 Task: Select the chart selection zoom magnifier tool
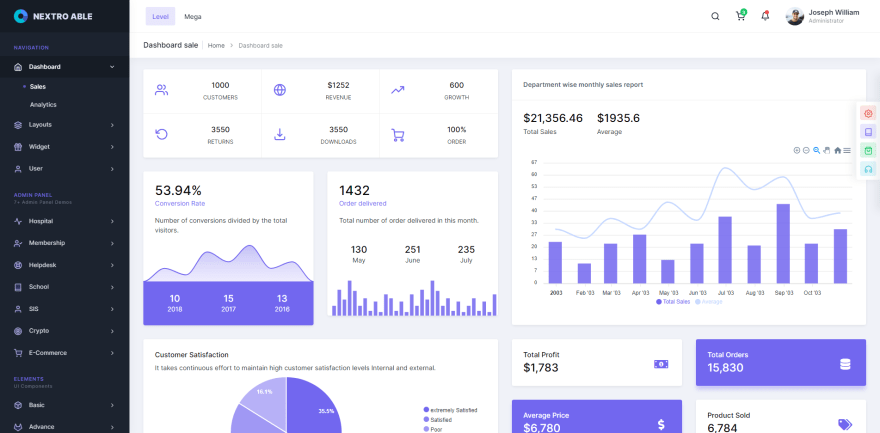[x=817, y=150]
